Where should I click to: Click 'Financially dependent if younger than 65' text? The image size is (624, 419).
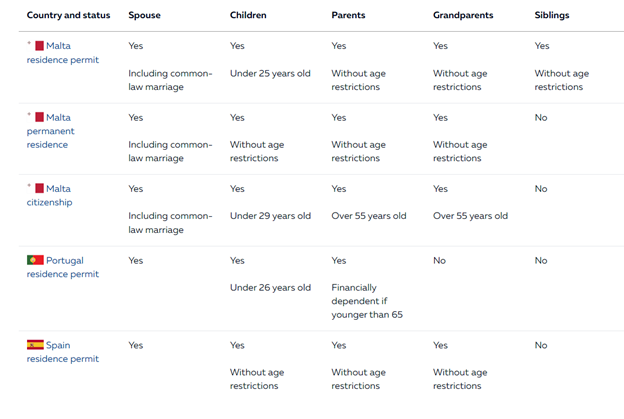(367, 301)
